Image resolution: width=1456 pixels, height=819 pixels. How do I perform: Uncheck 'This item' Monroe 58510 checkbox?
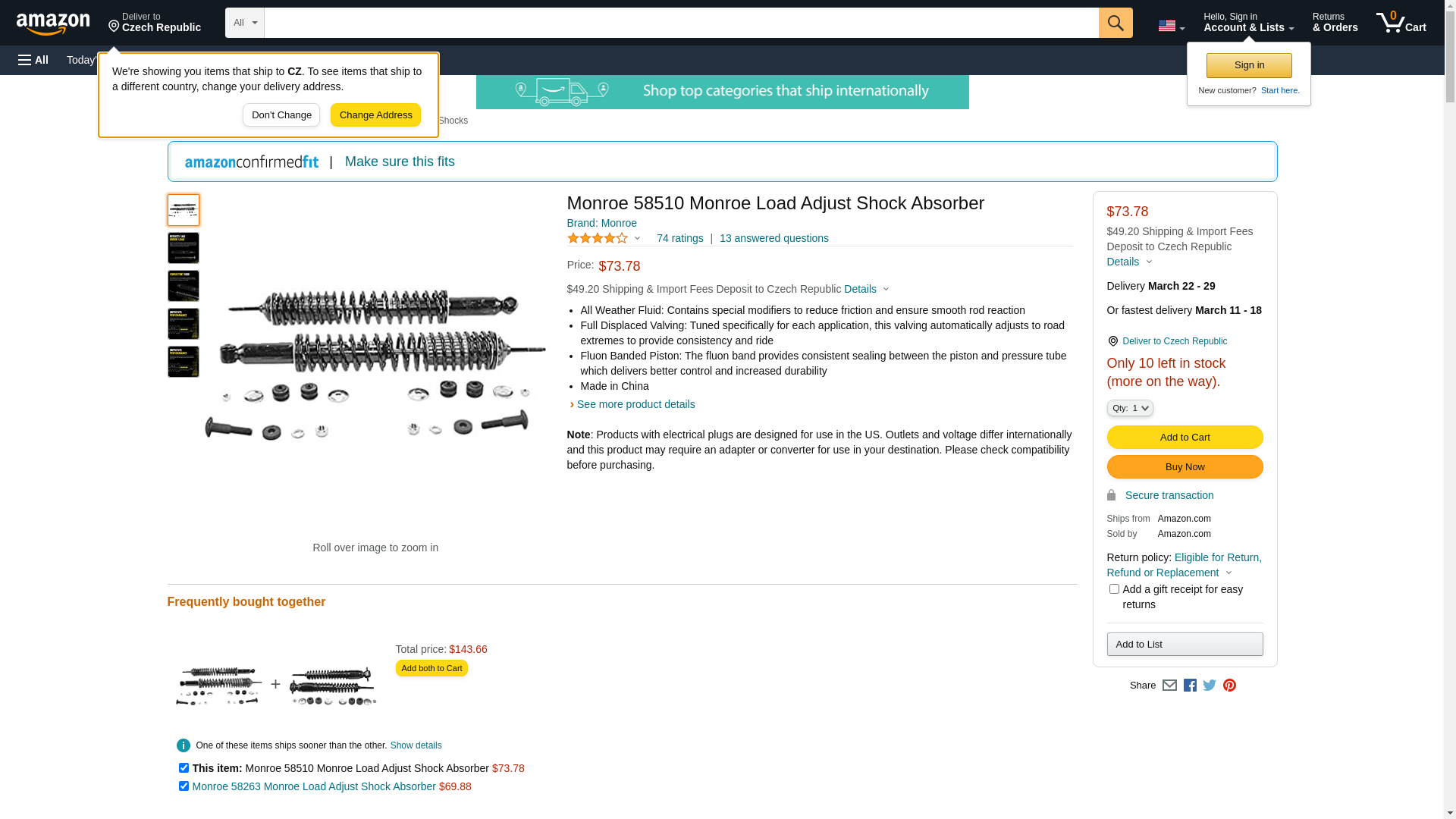click(x=184, y=768)
